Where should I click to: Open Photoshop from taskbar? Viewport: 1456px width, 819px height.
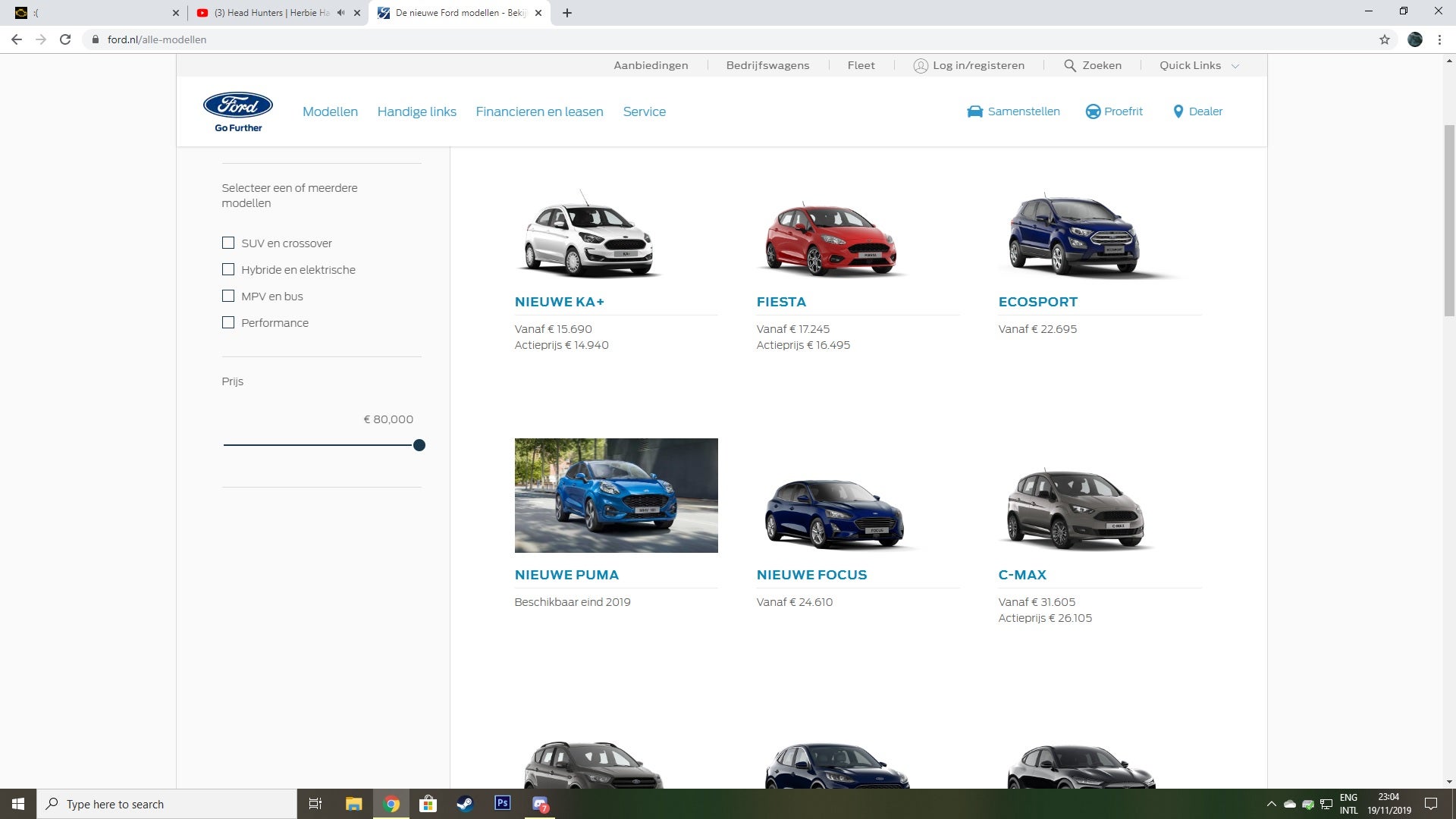(502, 803)
